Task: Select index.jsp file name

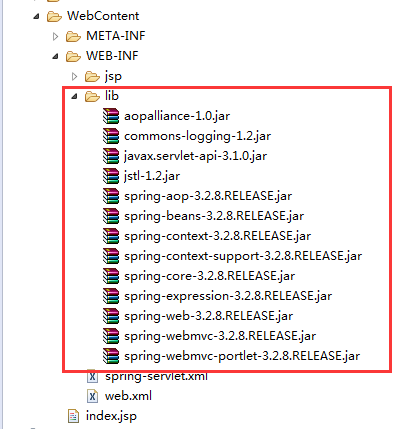Action: point(111,416)
